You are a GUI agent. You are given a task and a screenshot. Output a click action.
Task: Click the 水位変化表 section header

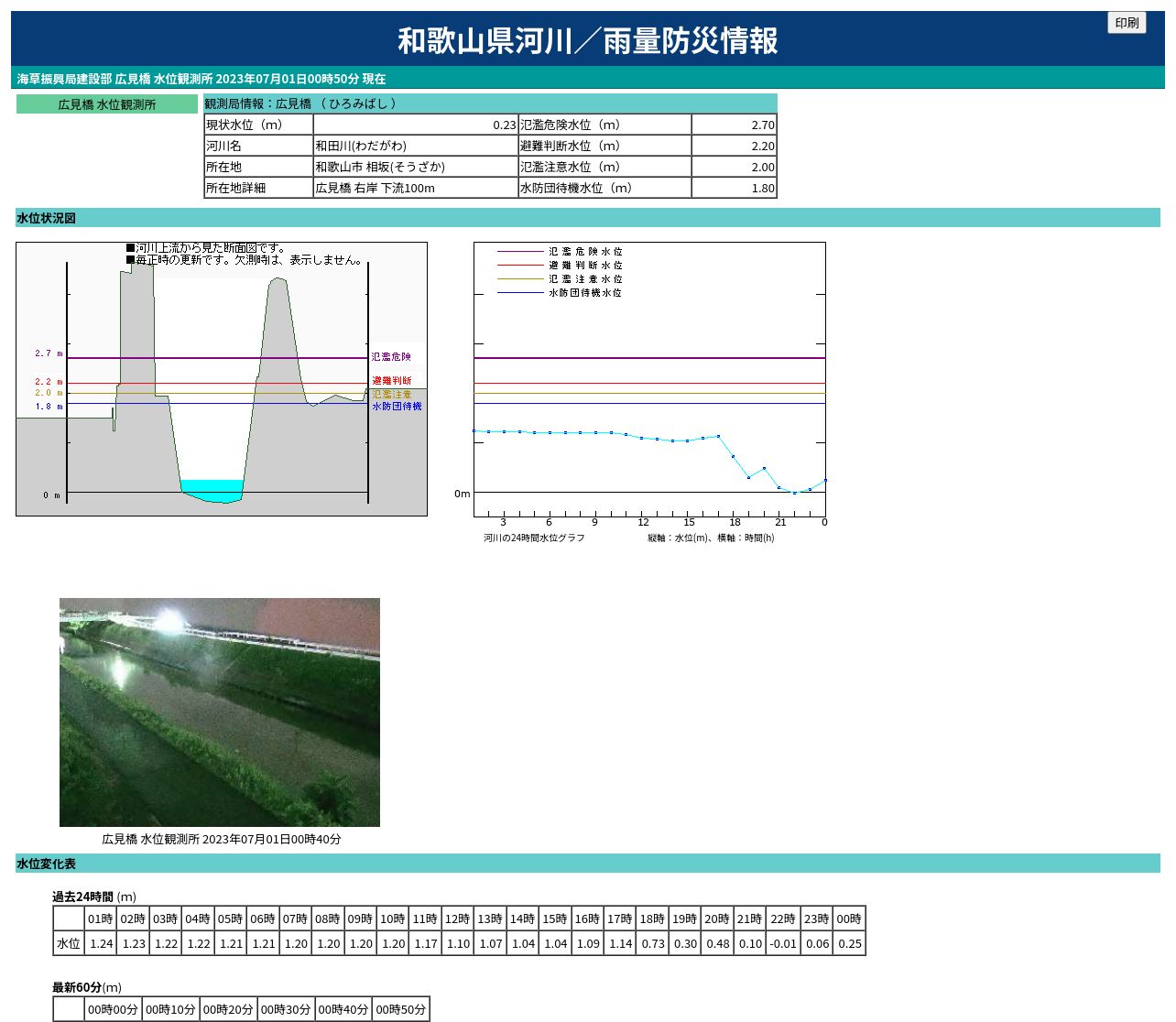(x=46, y=864)
